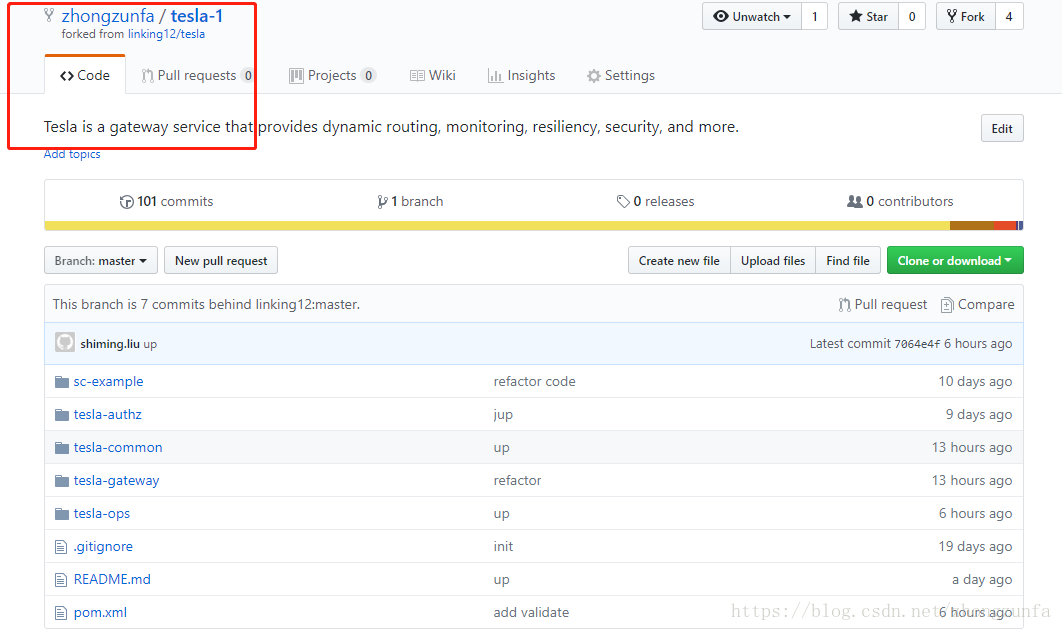Click the fork icon beside zhongzunfa

click(49, 15)
